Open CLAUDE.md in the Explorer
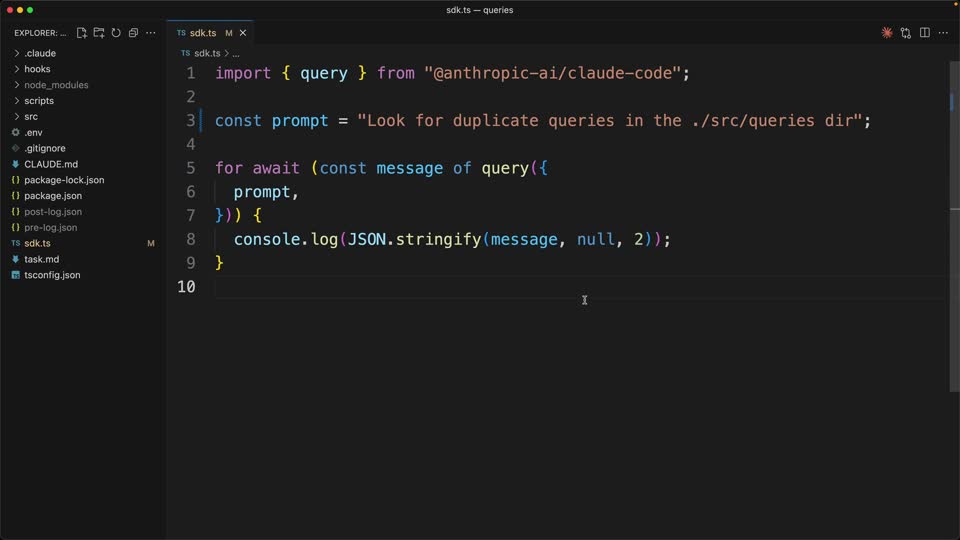960x540 pixels. point(83,165)
